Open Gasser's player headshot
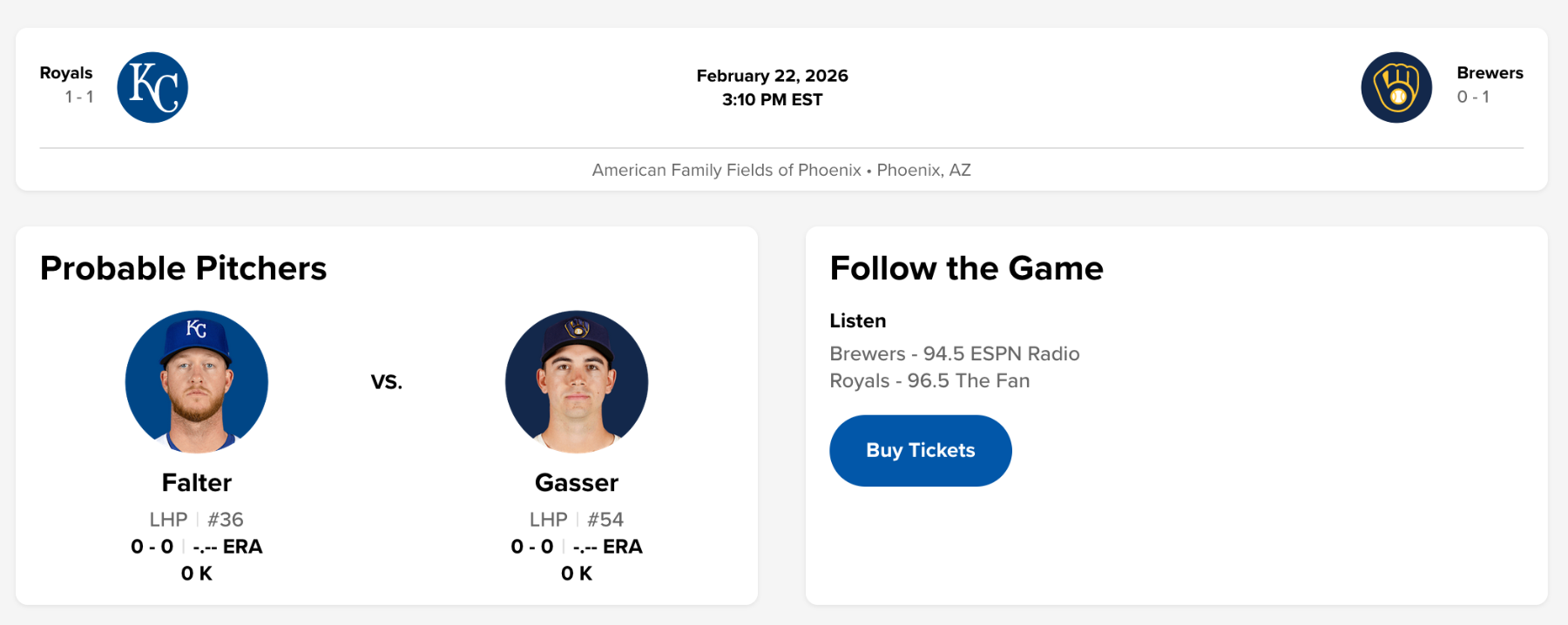This screenshot has width=1568, height=625. point(577,381)
